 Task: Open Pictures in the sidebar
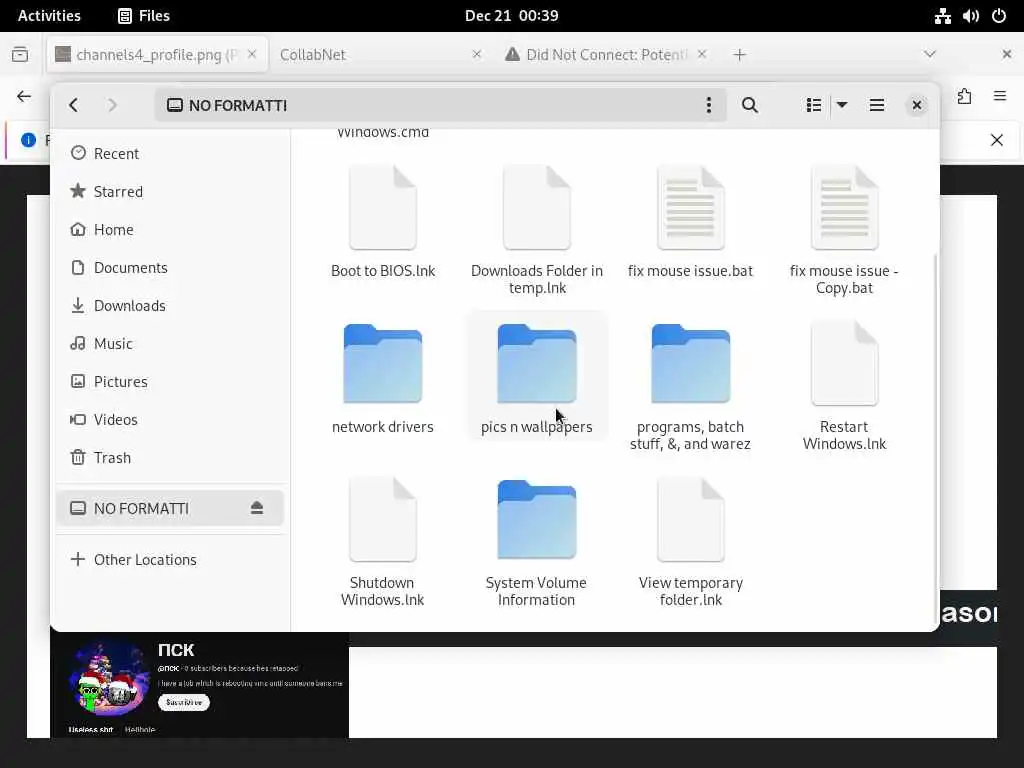[x=170, y=381]
